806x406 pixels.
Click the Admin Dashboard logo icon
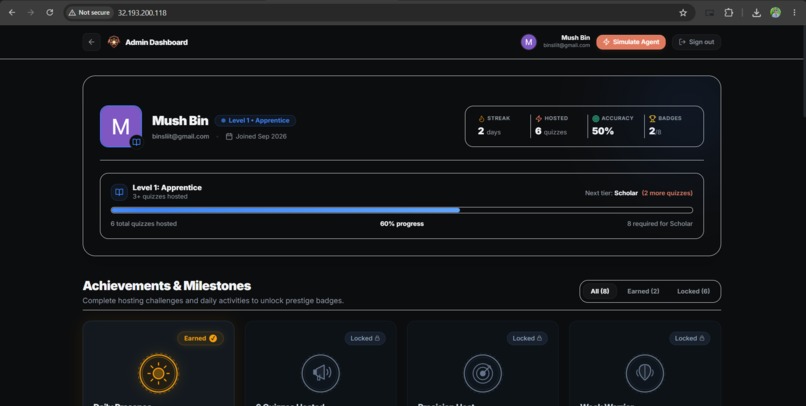[114, 42]
